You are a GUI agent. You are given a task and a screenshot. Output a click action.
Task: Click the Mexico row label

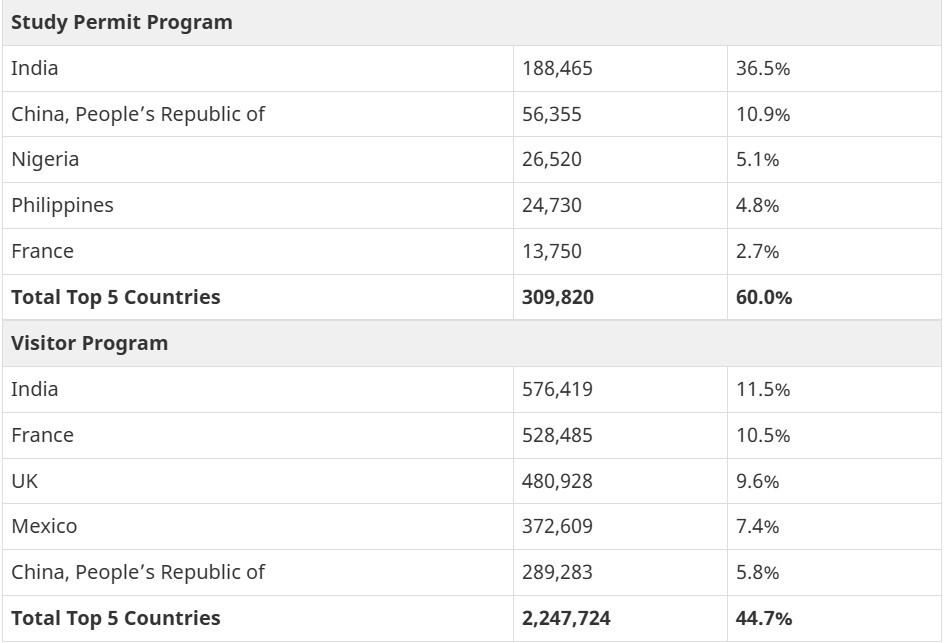tap(44, 526)
